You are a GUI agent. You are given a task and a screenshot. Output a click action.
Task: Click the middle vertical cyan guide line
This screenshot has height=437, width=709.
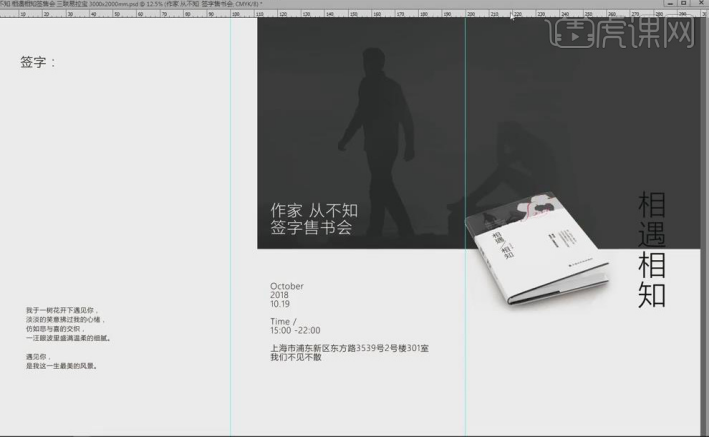pyautogui.click(x=465, y=330)
